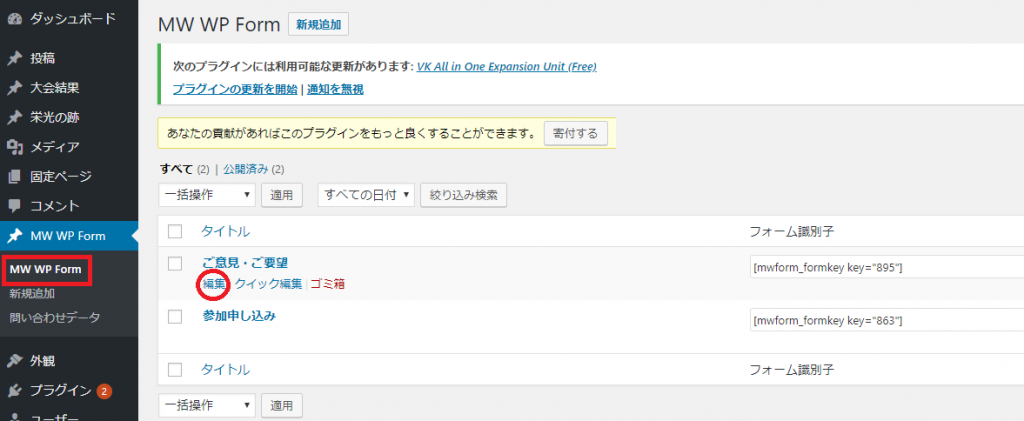
Task: Click the shortcode field with key 895
Action: click(880, 268)
